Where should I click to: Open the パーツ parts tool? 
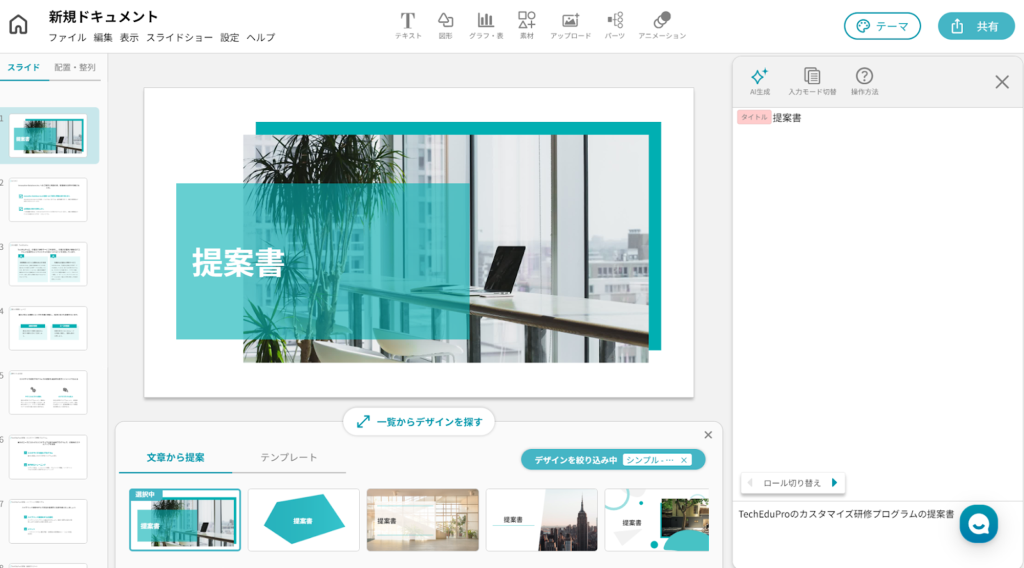click(614, 24)
